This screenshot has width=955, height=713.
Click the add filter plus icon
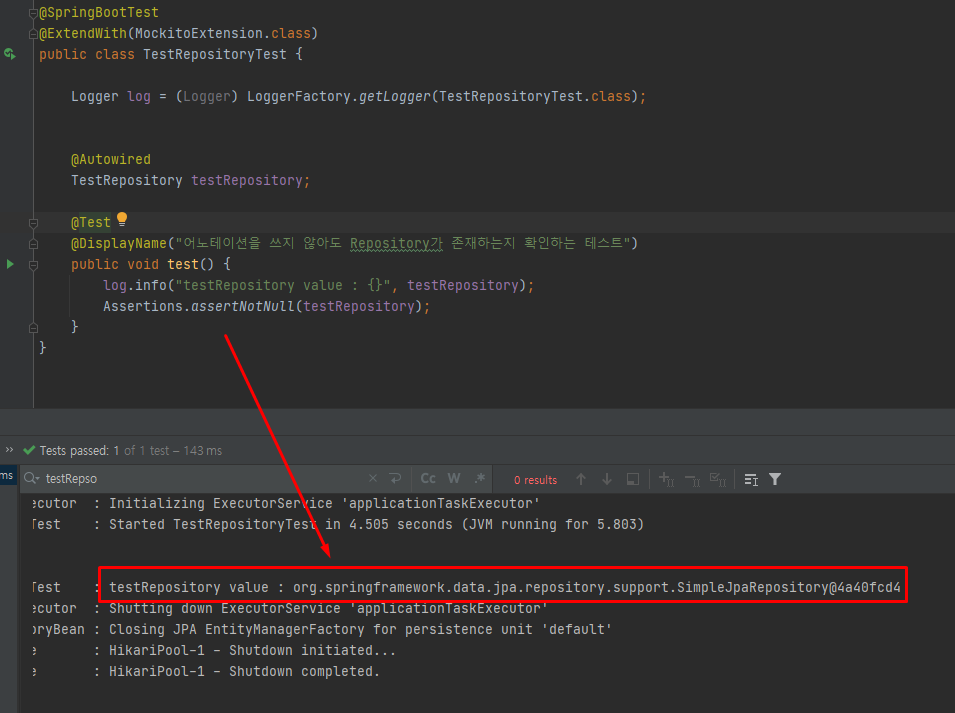tap(664, 478)
